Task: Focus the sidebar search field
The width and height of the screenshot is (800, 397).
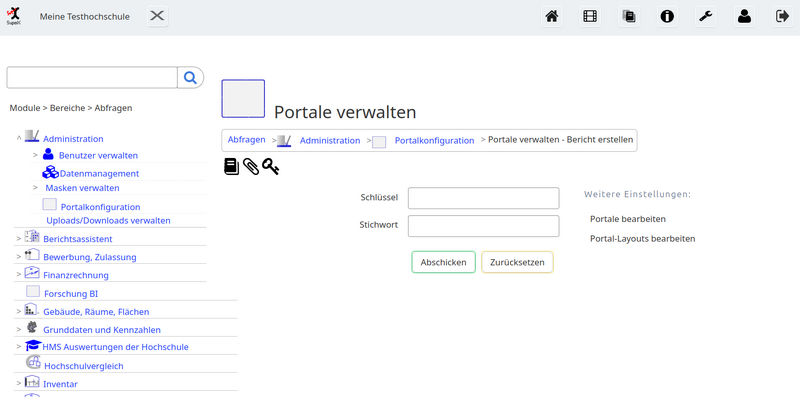Action: 92,78
